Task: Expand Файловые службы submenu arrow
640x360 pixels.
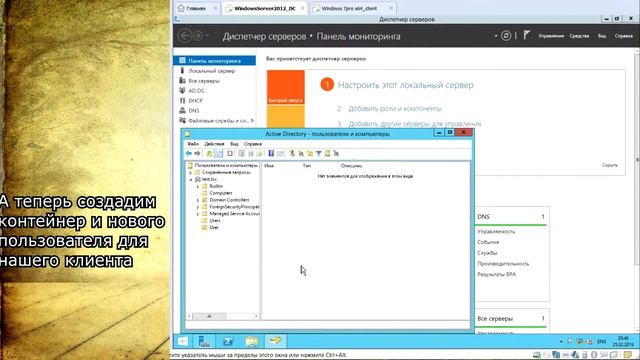Action: (253, 120)
